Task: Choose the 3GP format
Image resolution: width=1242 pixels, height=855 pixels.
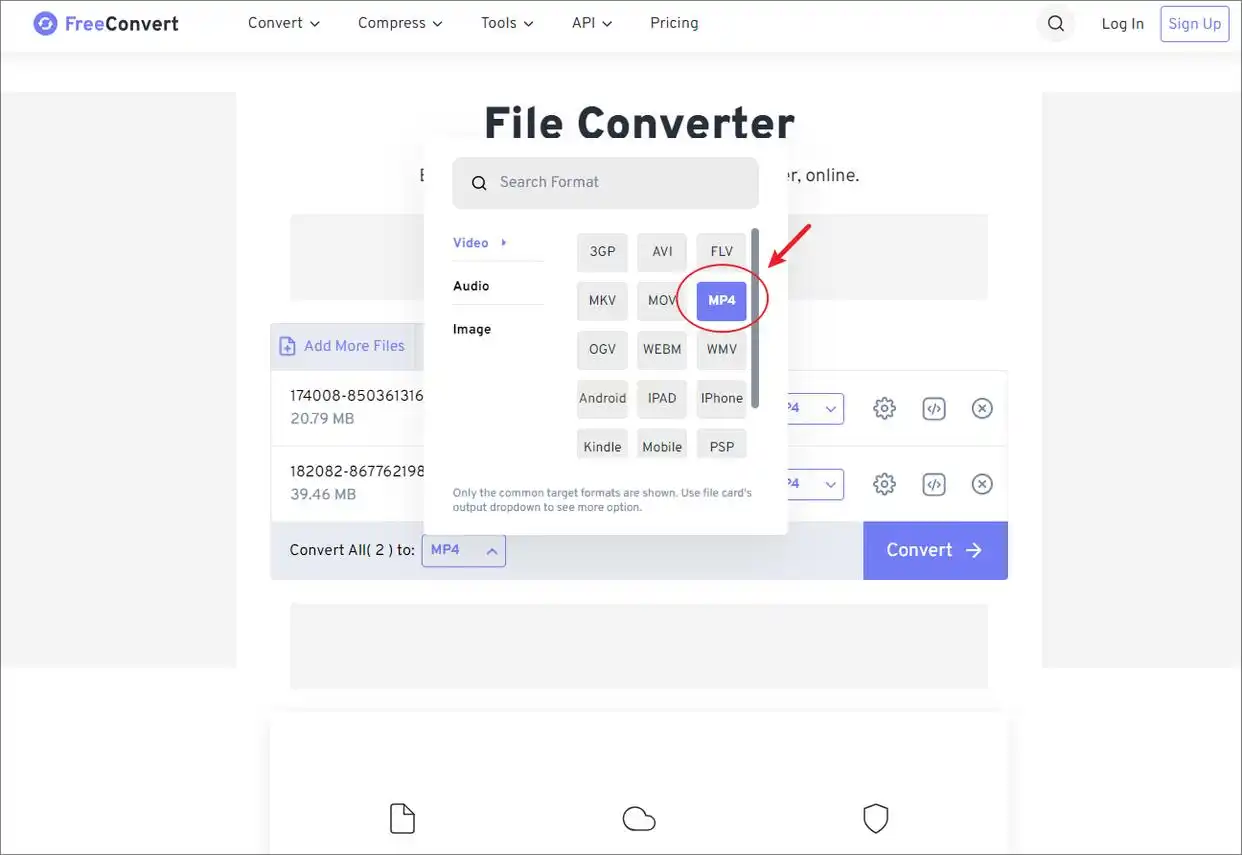Action: pyautogui.click(x=602, y=252)
